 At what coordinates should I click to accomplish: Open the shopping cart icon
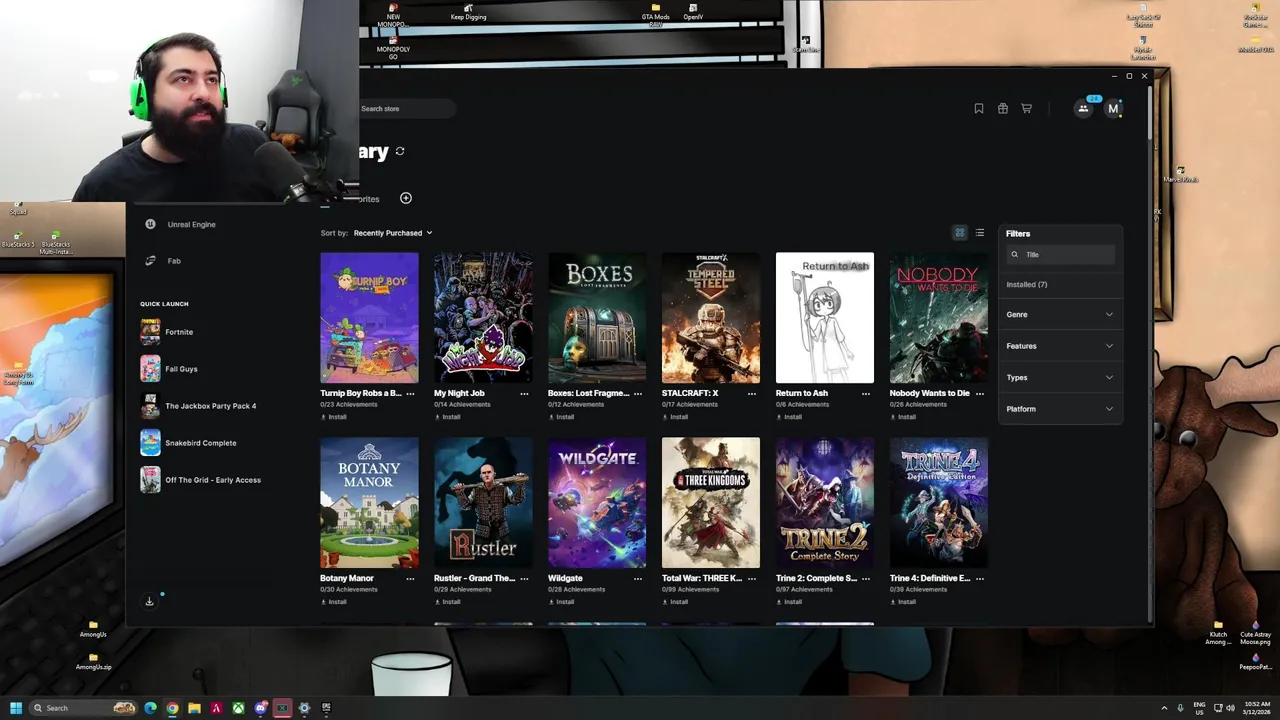click(1026, 109)
